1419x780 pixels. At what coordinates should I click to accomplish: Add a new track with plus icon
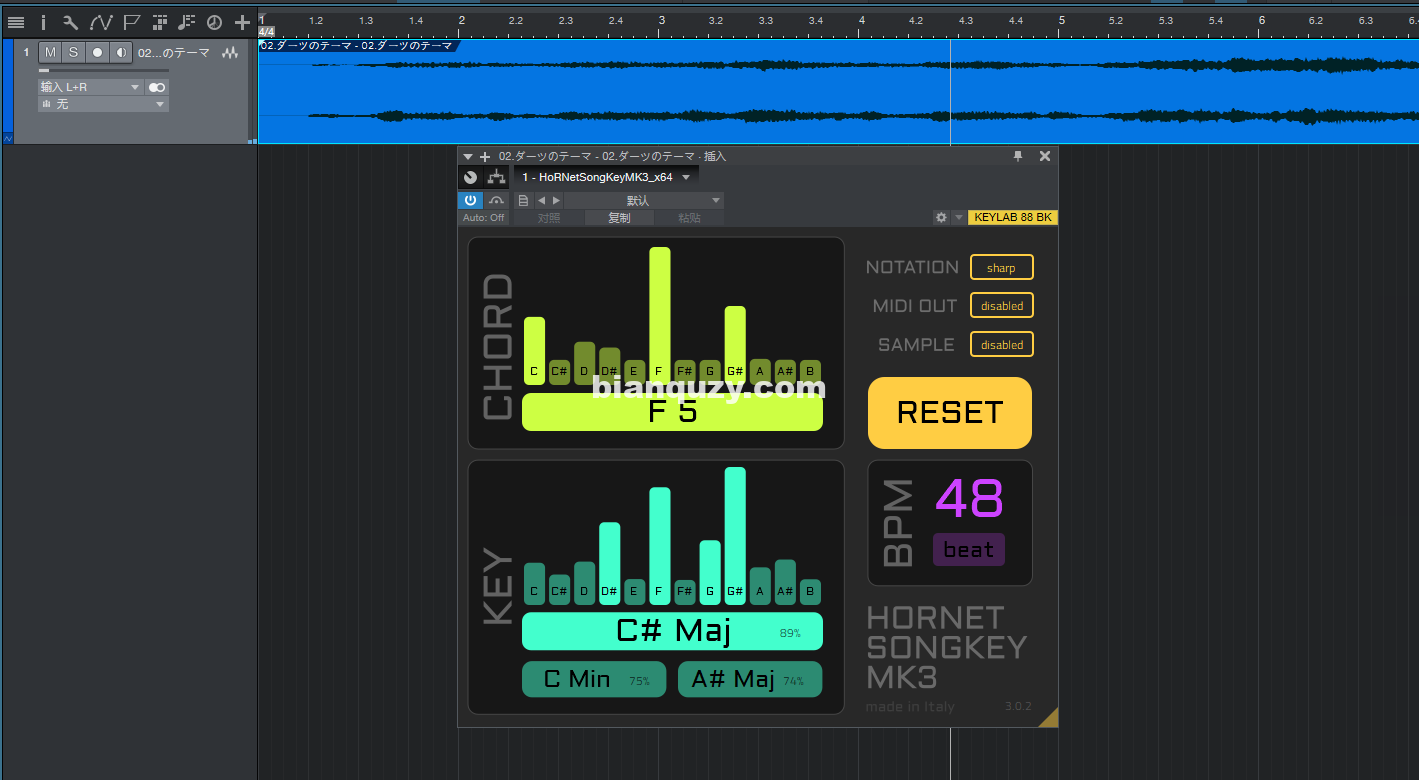point(242,21)
